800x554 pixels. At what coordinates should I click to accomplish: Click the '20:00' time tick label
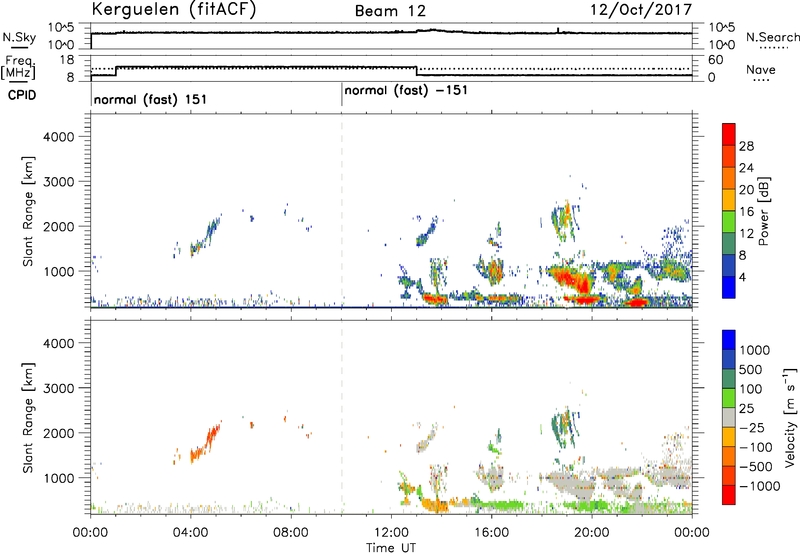(592, 533)
